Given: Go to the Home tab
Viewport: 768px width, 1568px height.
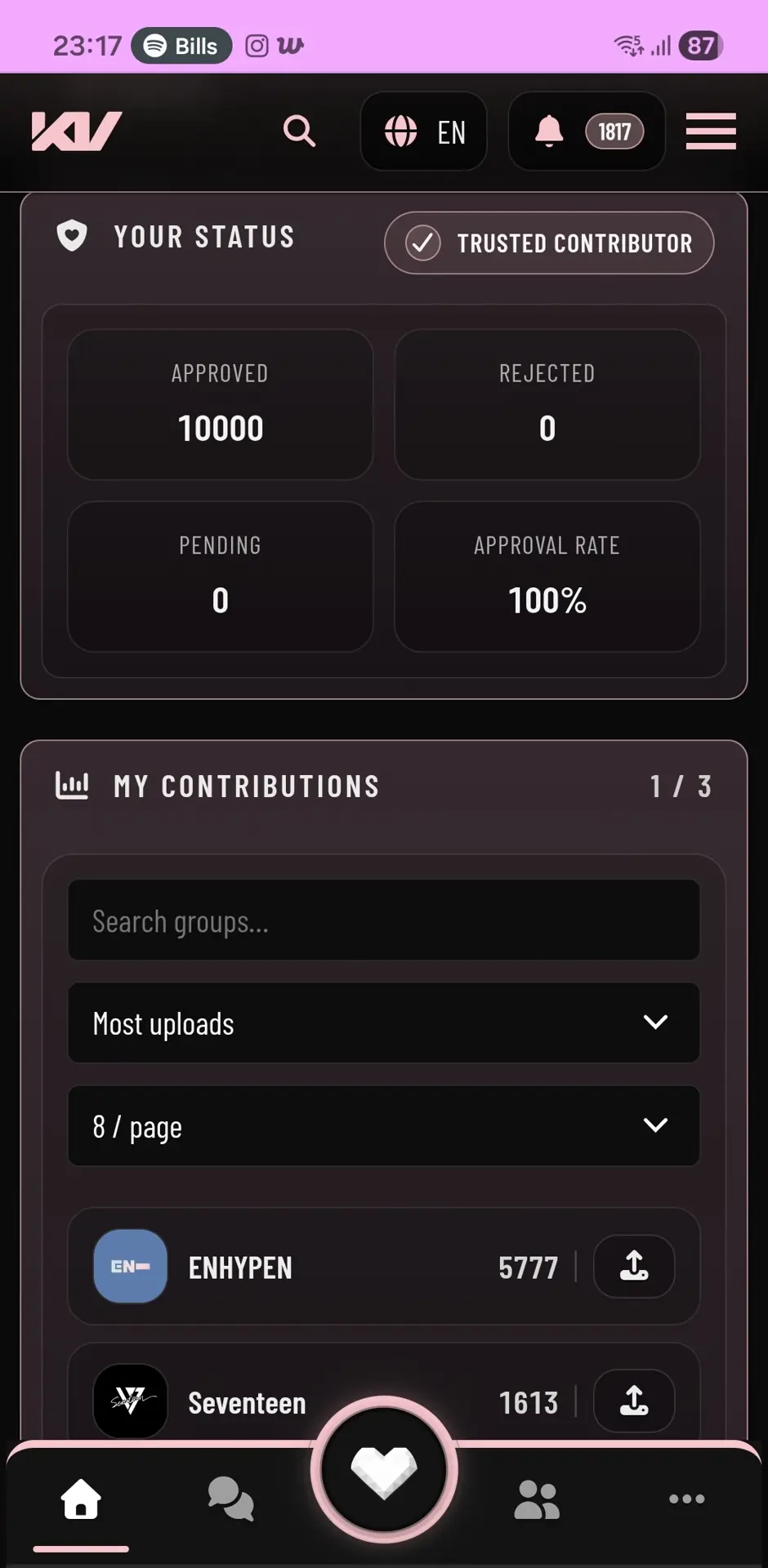Looking at the screenshot, I should pyautogui.click(x=81, y=1501).
